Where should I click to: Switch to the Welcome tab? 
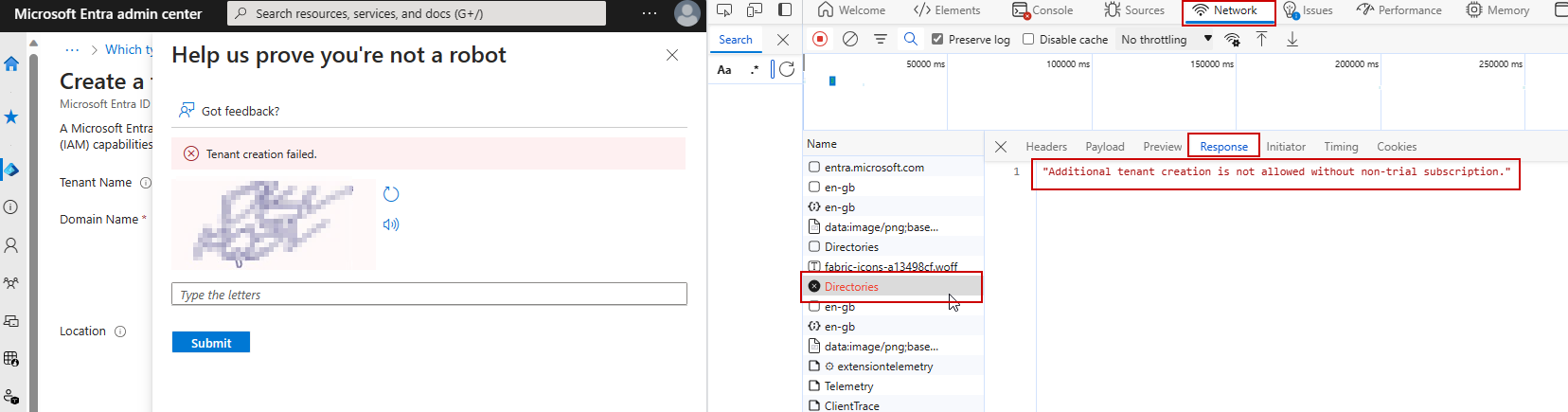point(851,10)
